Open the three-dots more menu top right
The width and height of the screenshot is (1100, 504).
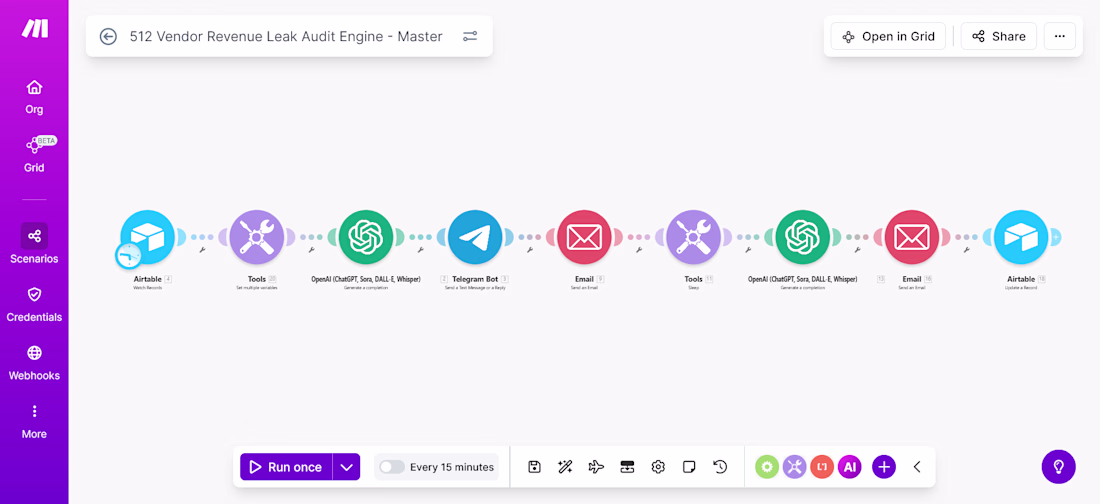1059,37
